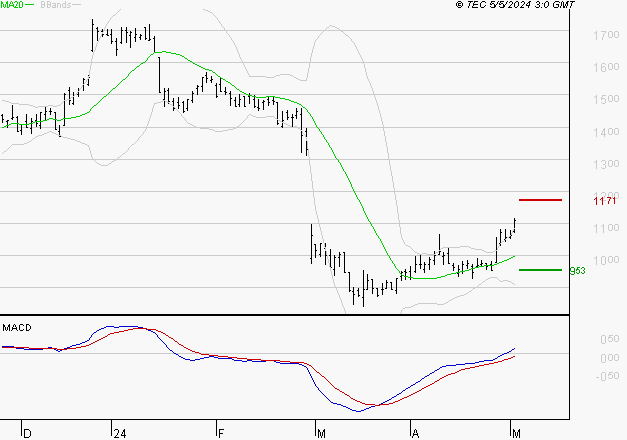Click the green 953 support value
Viewport: 627px width, 440px height.
(577, 271)
